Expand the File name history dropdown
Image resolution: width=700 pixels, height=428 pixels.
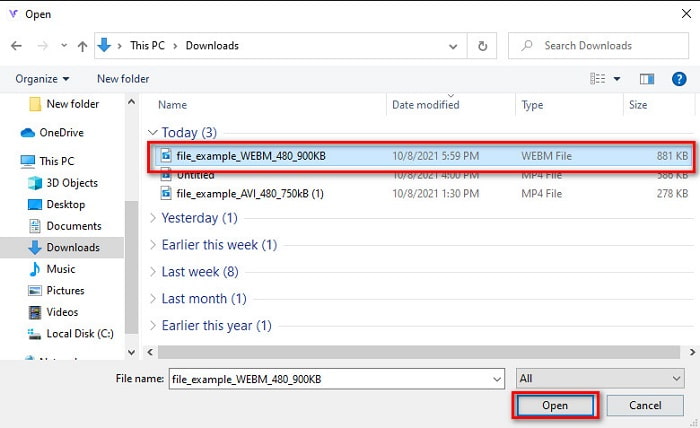tap(497, 378)
